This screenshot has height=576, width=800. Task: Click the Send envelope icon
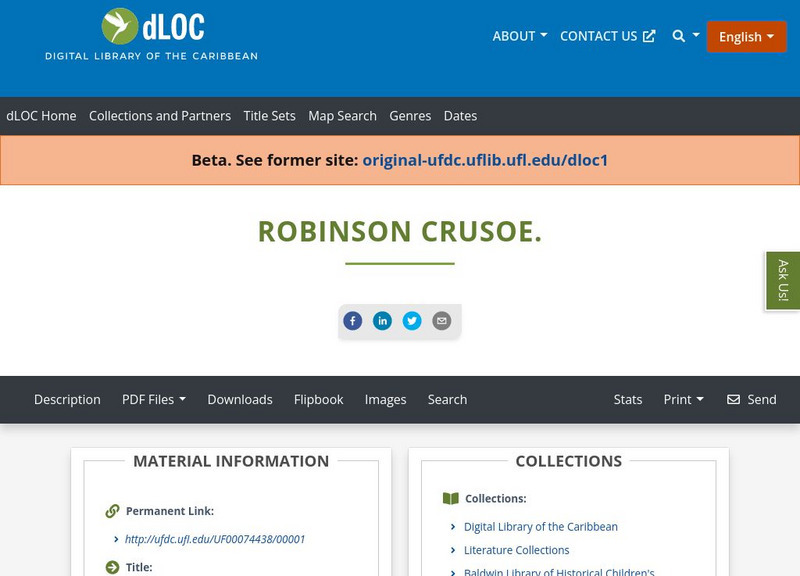pyautogui.click(x=733, y=399)
